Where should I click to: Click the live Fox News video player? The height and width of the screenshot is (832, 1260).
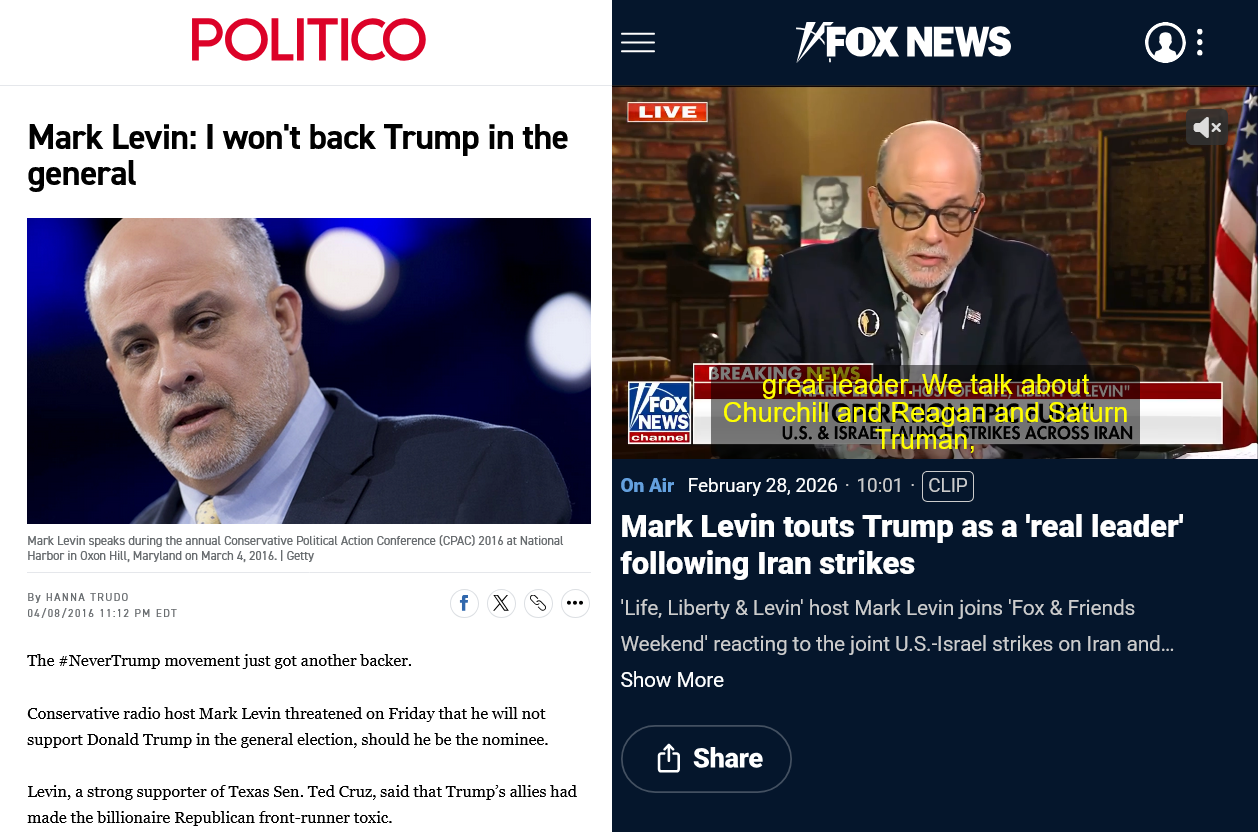click(935, 272)
